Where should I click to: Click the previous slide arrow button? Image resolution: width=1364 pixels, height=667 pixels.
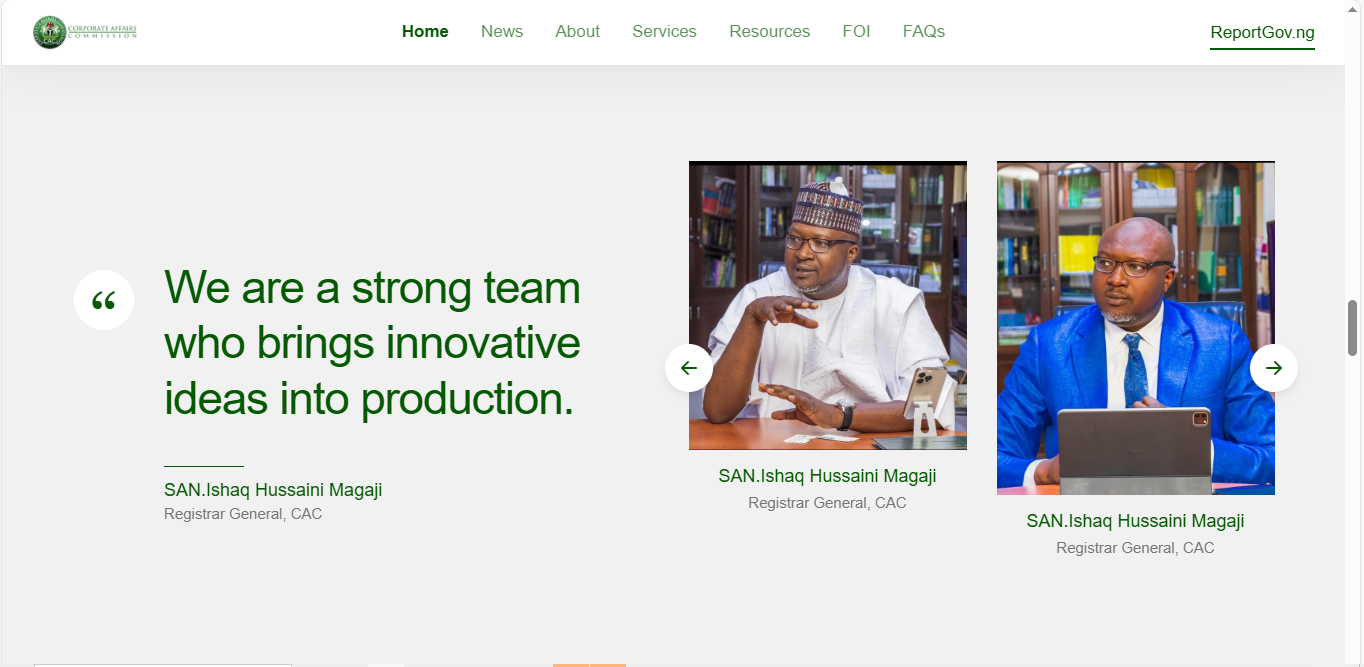click(x=689, y=368)
